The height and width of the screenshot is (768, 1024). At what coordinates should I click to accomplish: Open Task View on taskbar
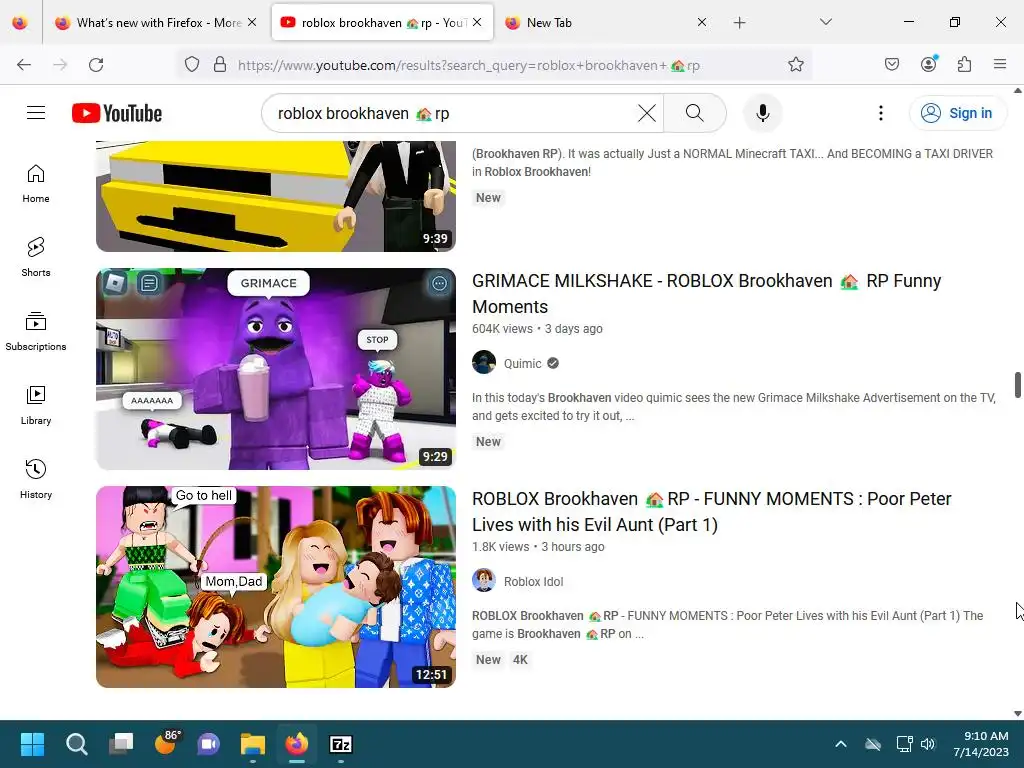(121, 744)
